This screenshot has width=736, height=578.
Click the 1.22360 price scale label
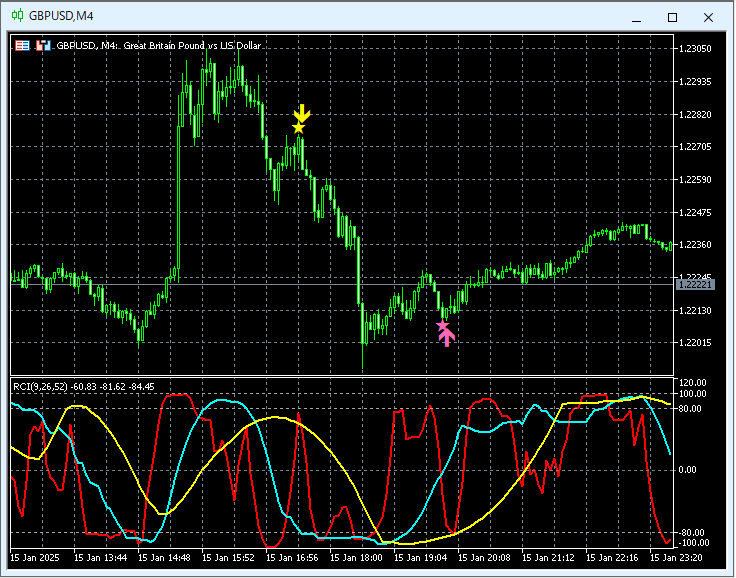[x=695, y=245]
